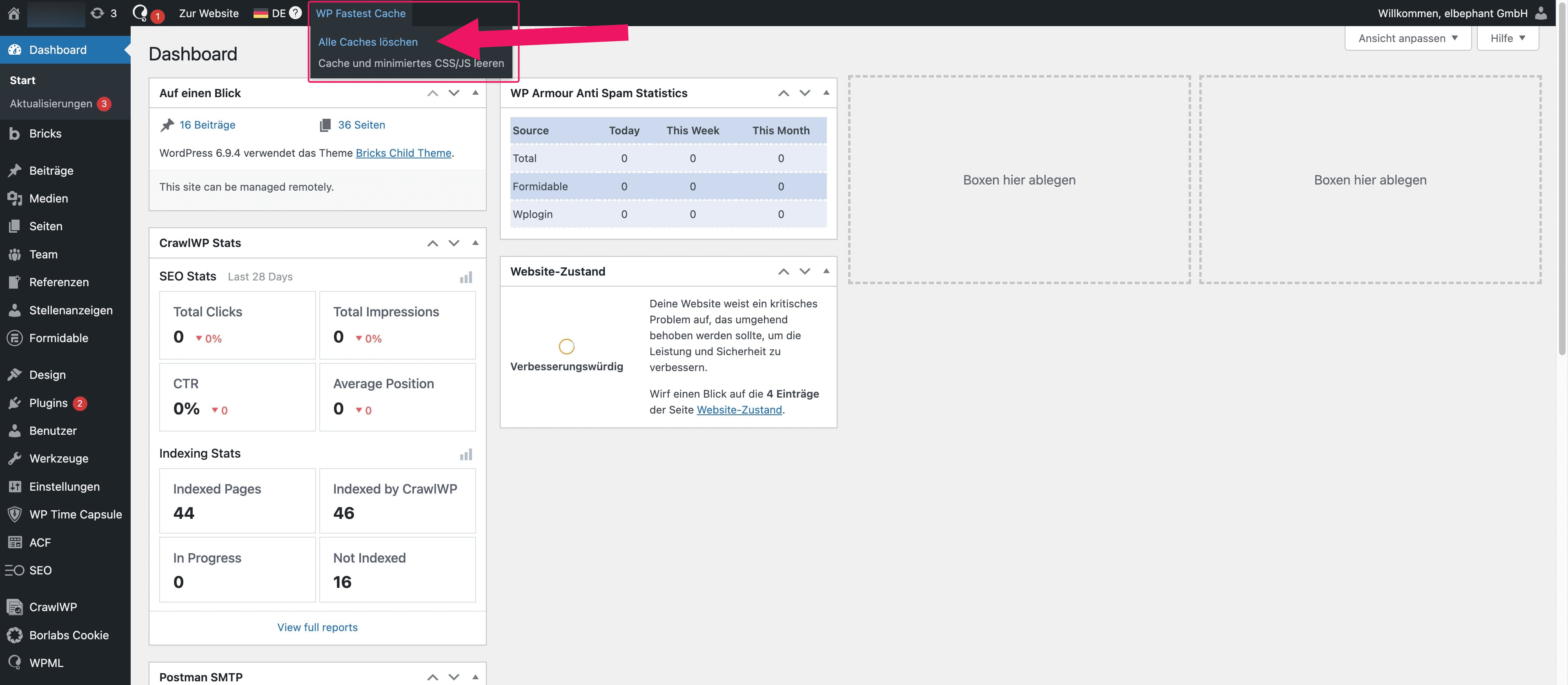Click the Einstellungen settings icon
This screenshot has height=685, width=1568.
[15, 486]
